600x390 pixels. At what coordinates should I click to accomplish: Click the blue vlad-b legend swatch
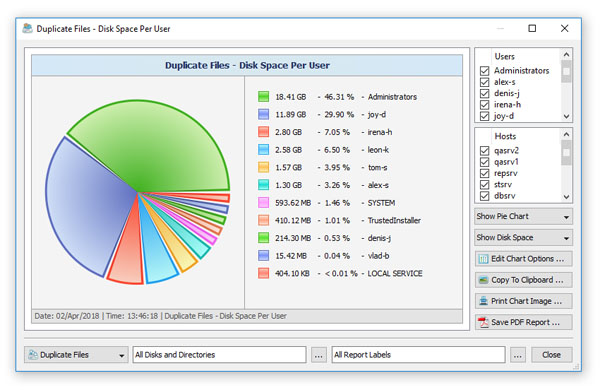[x=263, y=255]
